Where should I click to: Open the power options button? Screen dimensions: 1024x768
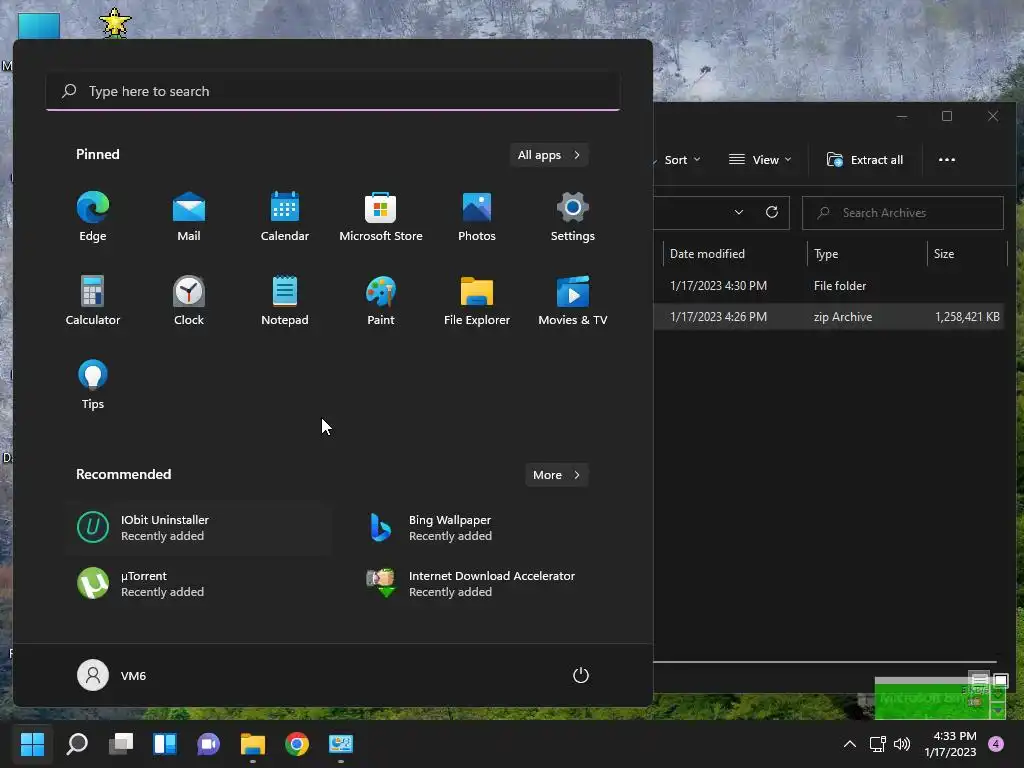coord(581,675)
